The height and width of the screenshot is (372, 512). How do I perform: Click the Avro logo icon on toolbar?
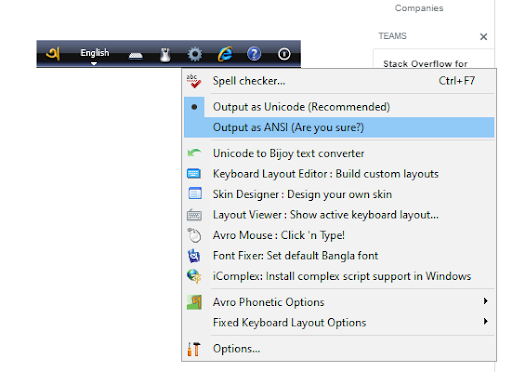[x=53, y=54]
